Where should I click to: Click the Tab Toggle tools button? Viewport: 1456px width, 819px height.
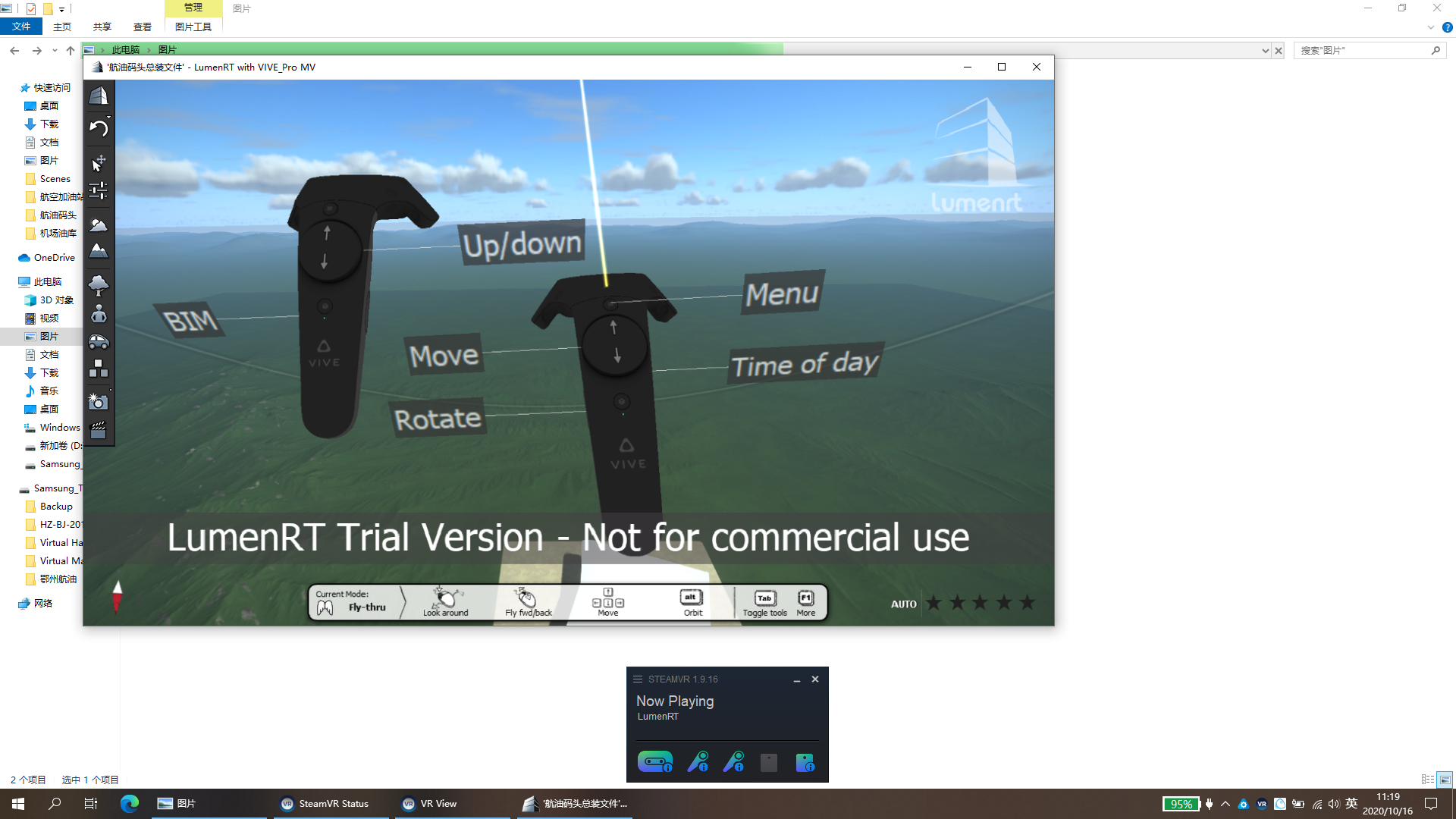point(765,603)
